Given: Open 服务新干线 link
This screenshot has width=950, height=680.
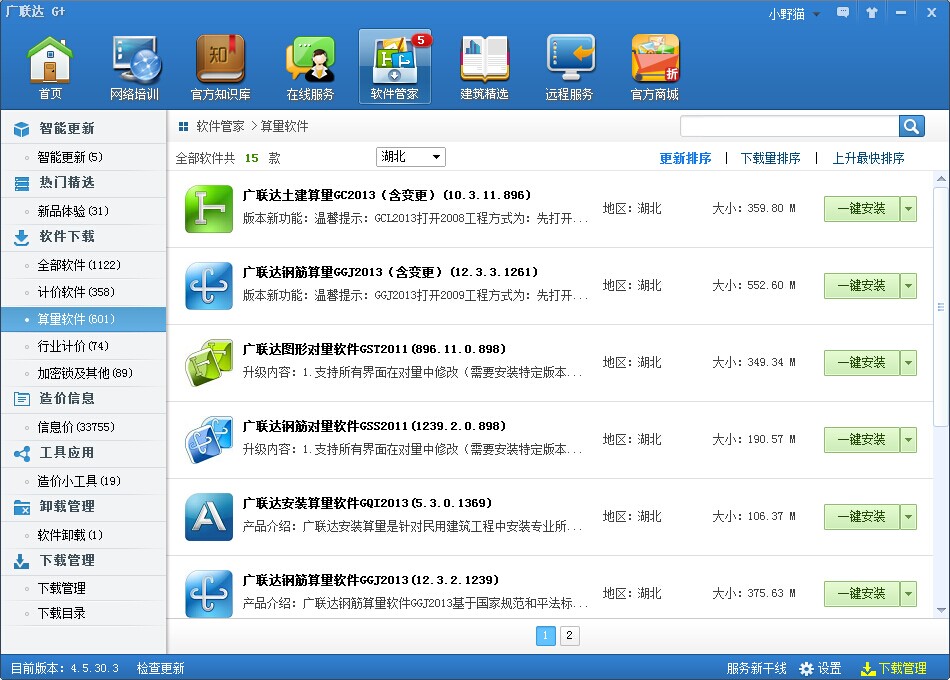Looking at the screenshot, I should tap(756, 668).
